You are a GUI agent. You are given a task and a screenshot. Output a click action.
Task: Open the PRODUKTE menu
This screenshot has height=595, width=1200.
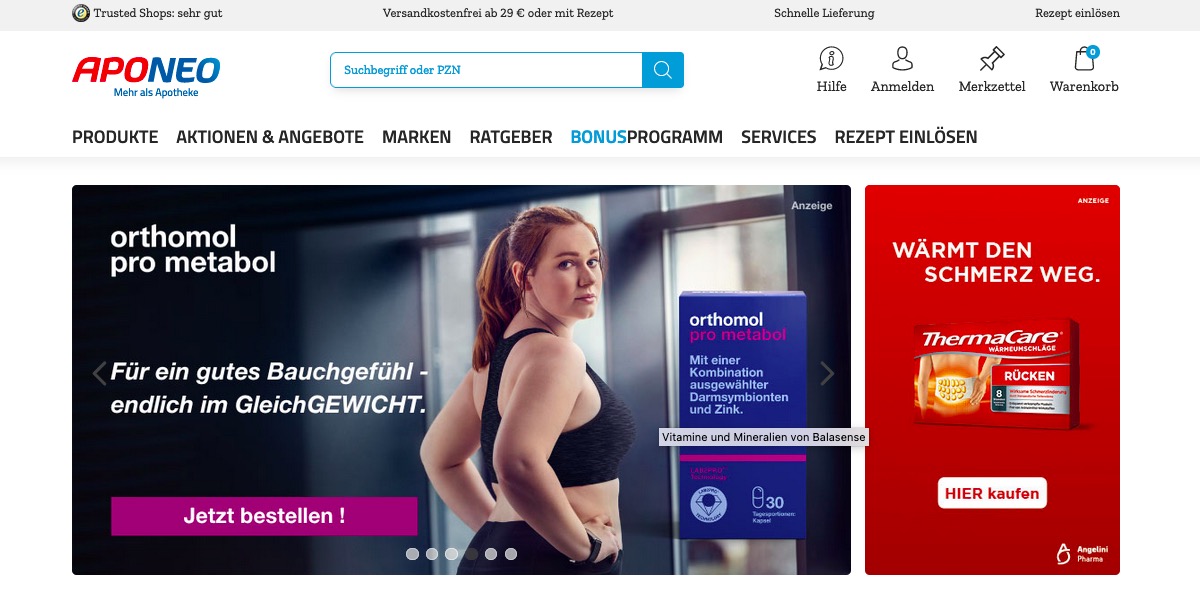point(115,137)
